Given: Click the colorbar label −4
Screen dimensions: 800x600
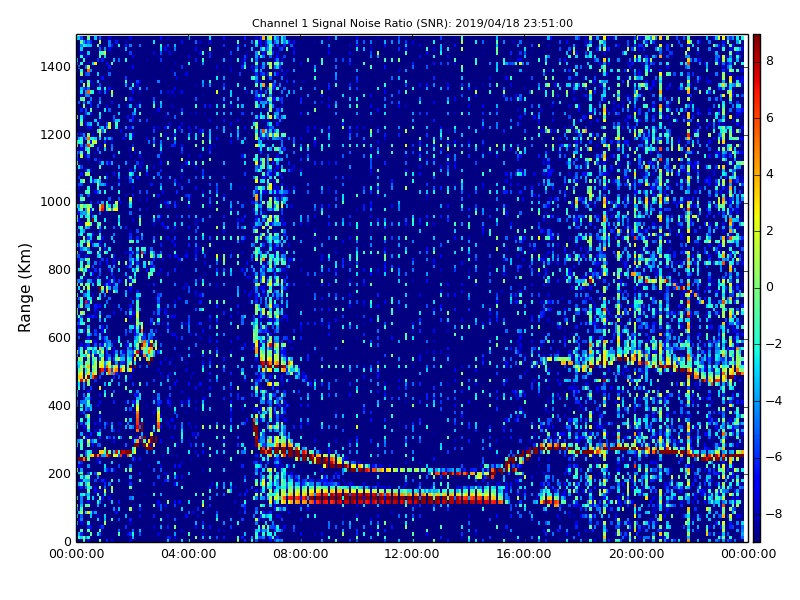Looking at the screenshot, I should (774, 401).
